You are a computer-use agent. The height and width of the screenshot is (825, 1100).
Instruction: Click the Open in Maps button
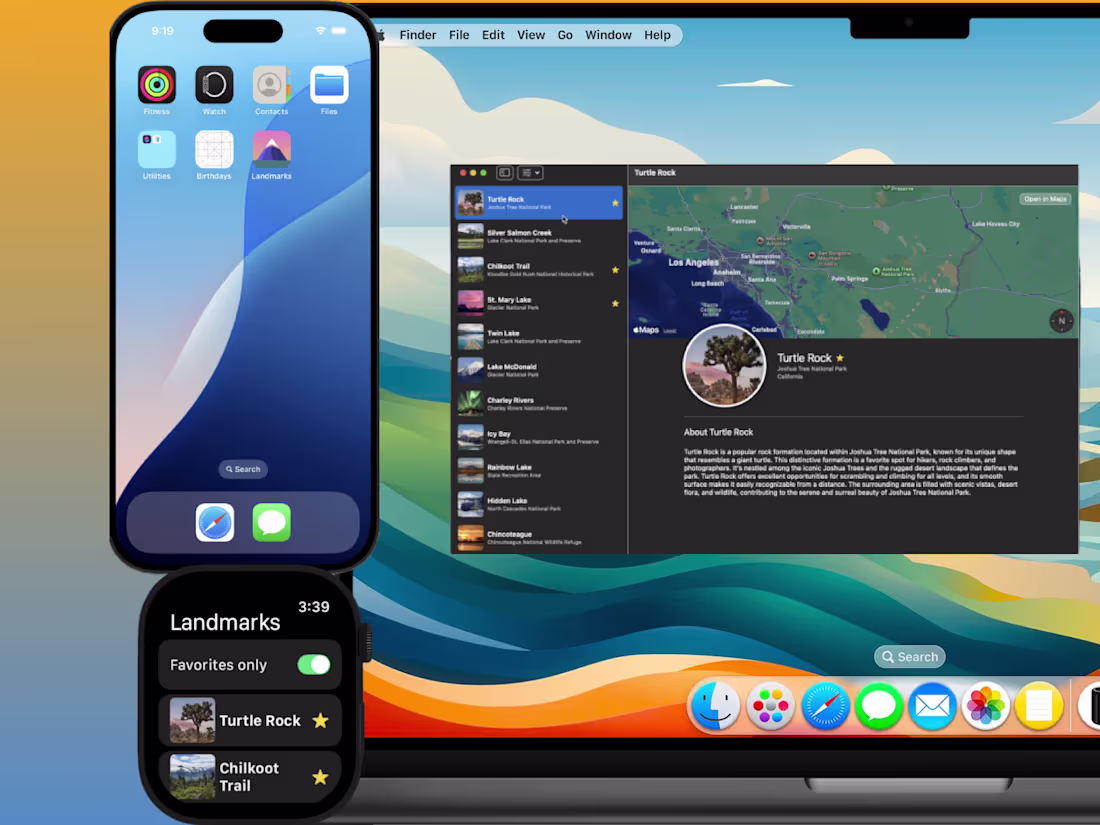[1044, 198]
